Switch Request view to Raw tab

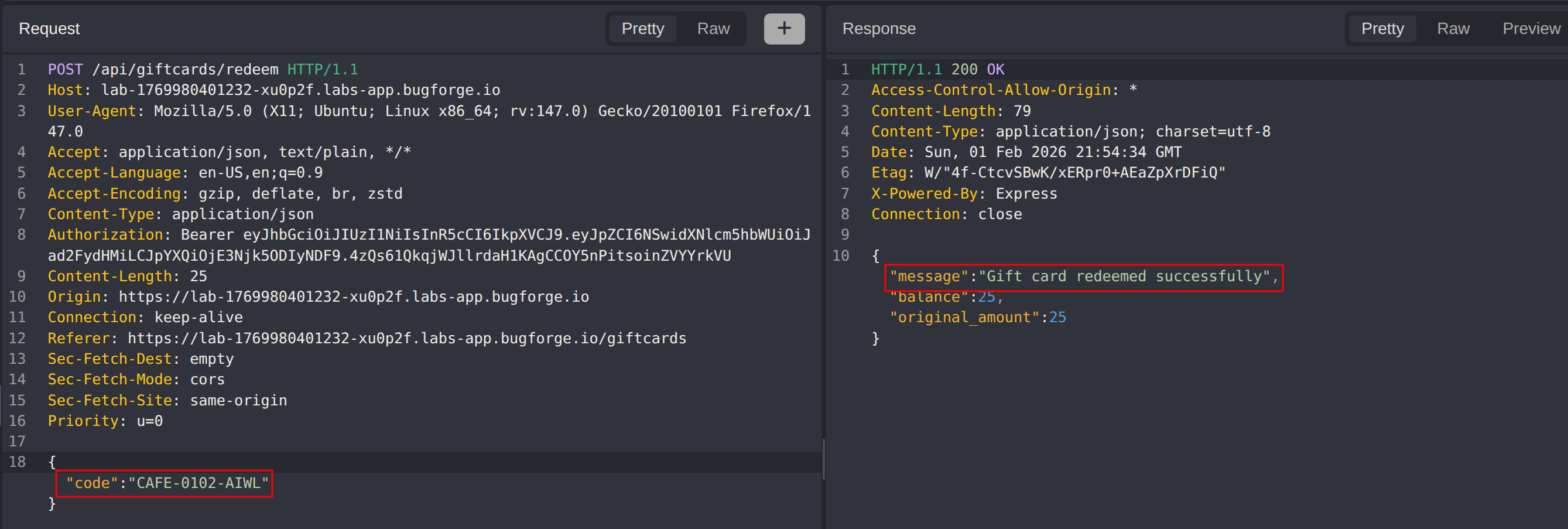pos(713,29)
